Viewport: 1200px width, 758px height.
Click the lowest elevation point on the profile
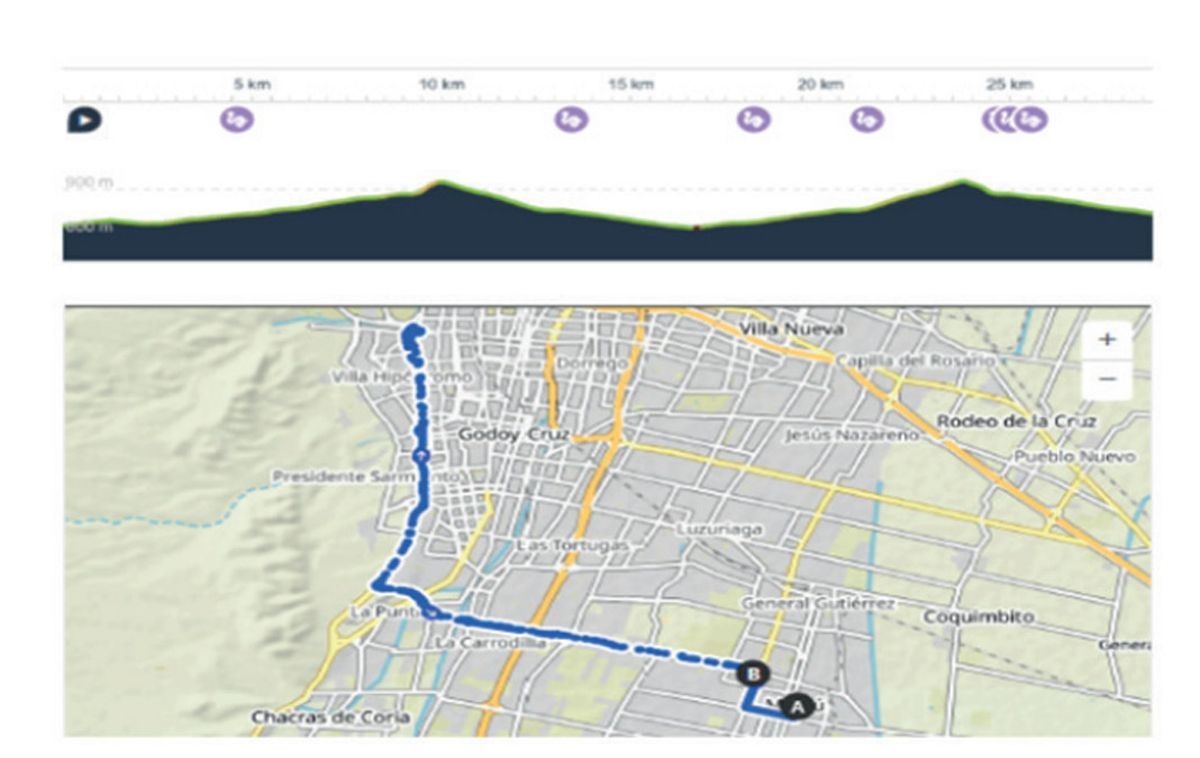[697, 228]
